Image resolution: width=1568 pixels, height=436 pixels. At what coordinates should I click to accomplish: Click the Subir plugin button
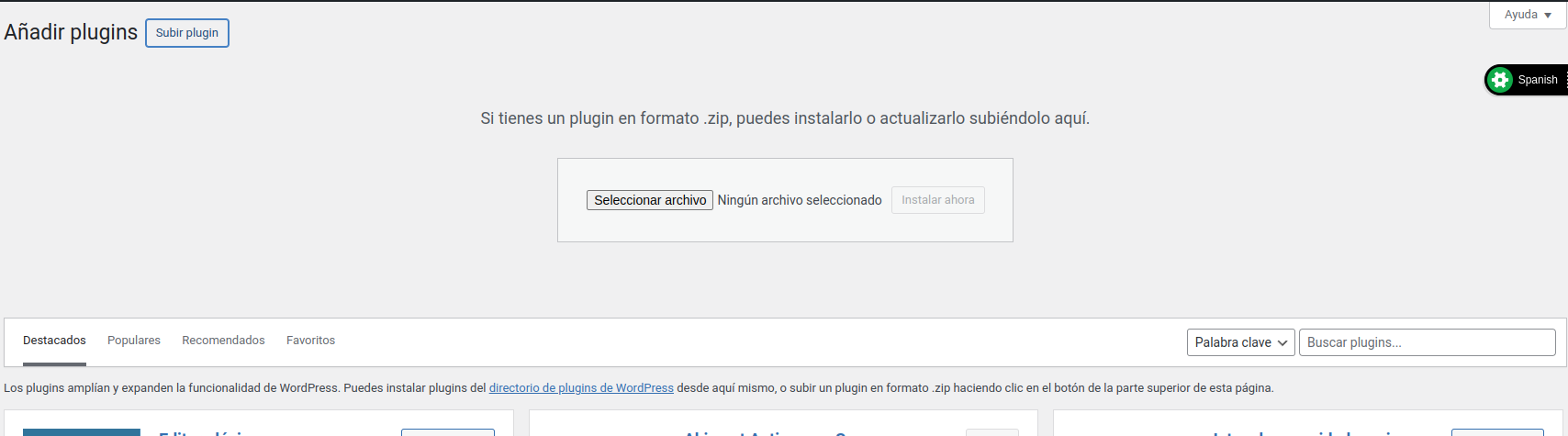point(187,33)
